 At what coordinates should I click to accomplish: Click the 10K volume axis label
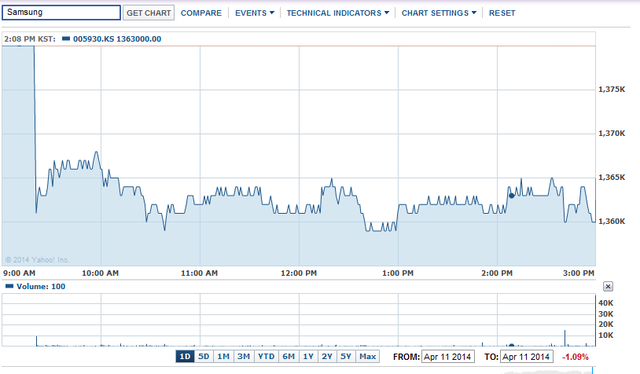point(606,335)
